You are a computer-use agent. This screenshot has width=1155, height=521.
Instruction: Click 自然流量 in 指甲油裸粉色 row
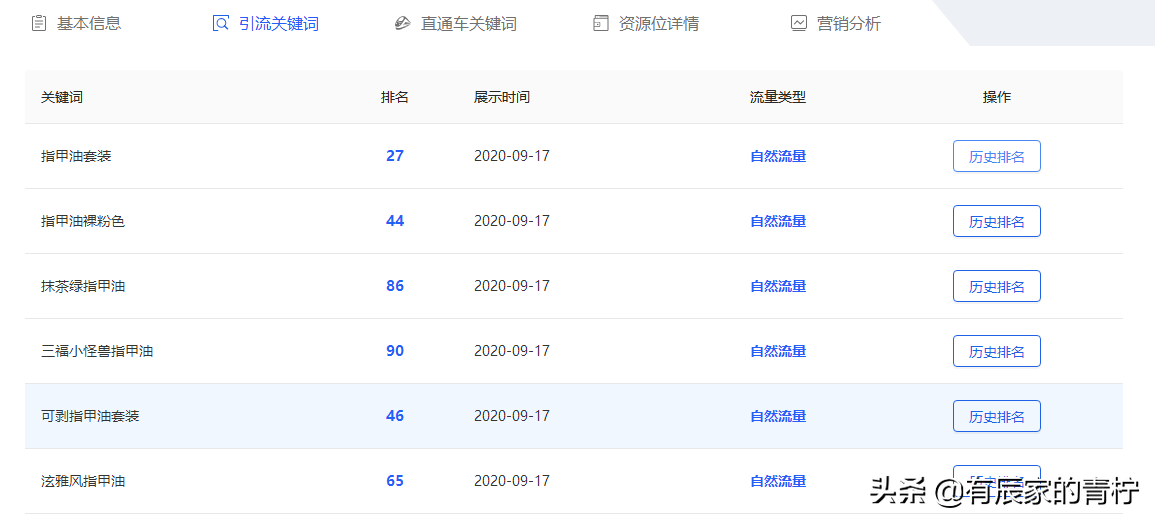coord(778,221)
